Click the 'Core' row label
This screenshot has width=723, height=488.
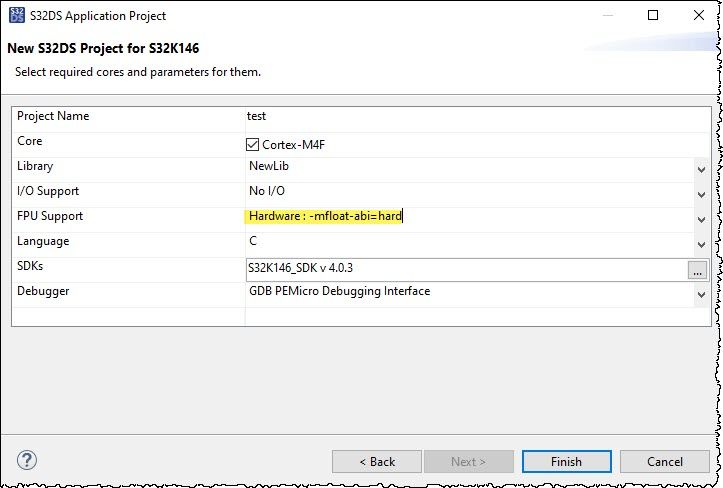pyautogui.click(x=30, y=141)
